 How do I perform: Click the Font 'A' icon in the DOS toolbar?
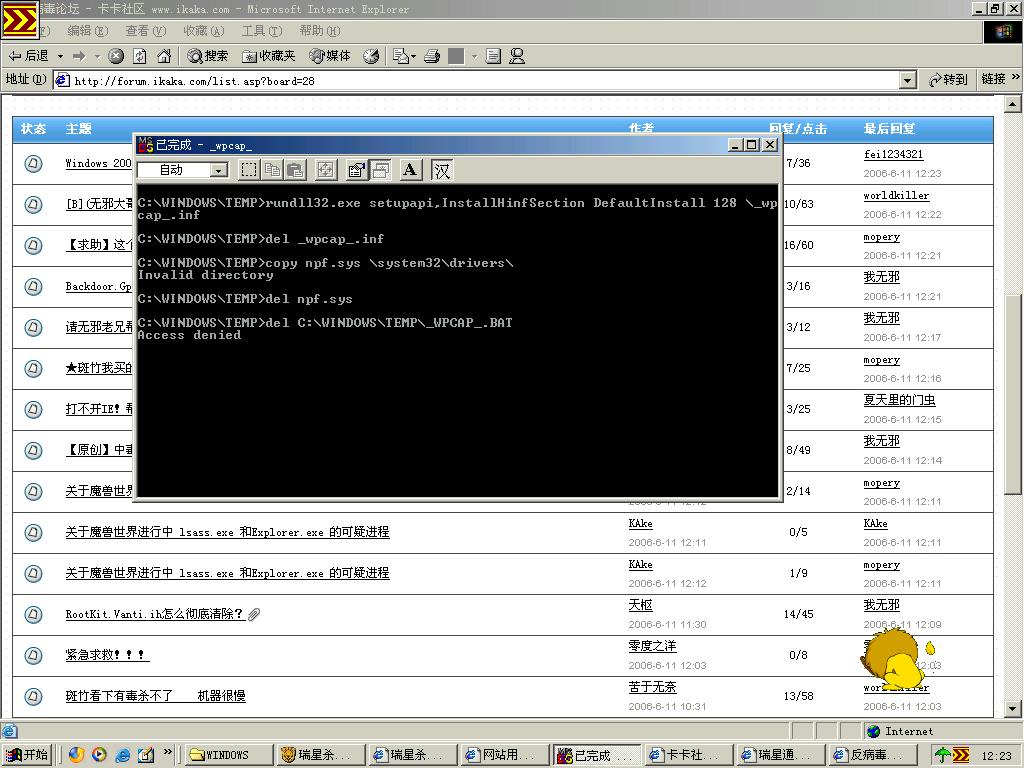(x=410, y=170)
